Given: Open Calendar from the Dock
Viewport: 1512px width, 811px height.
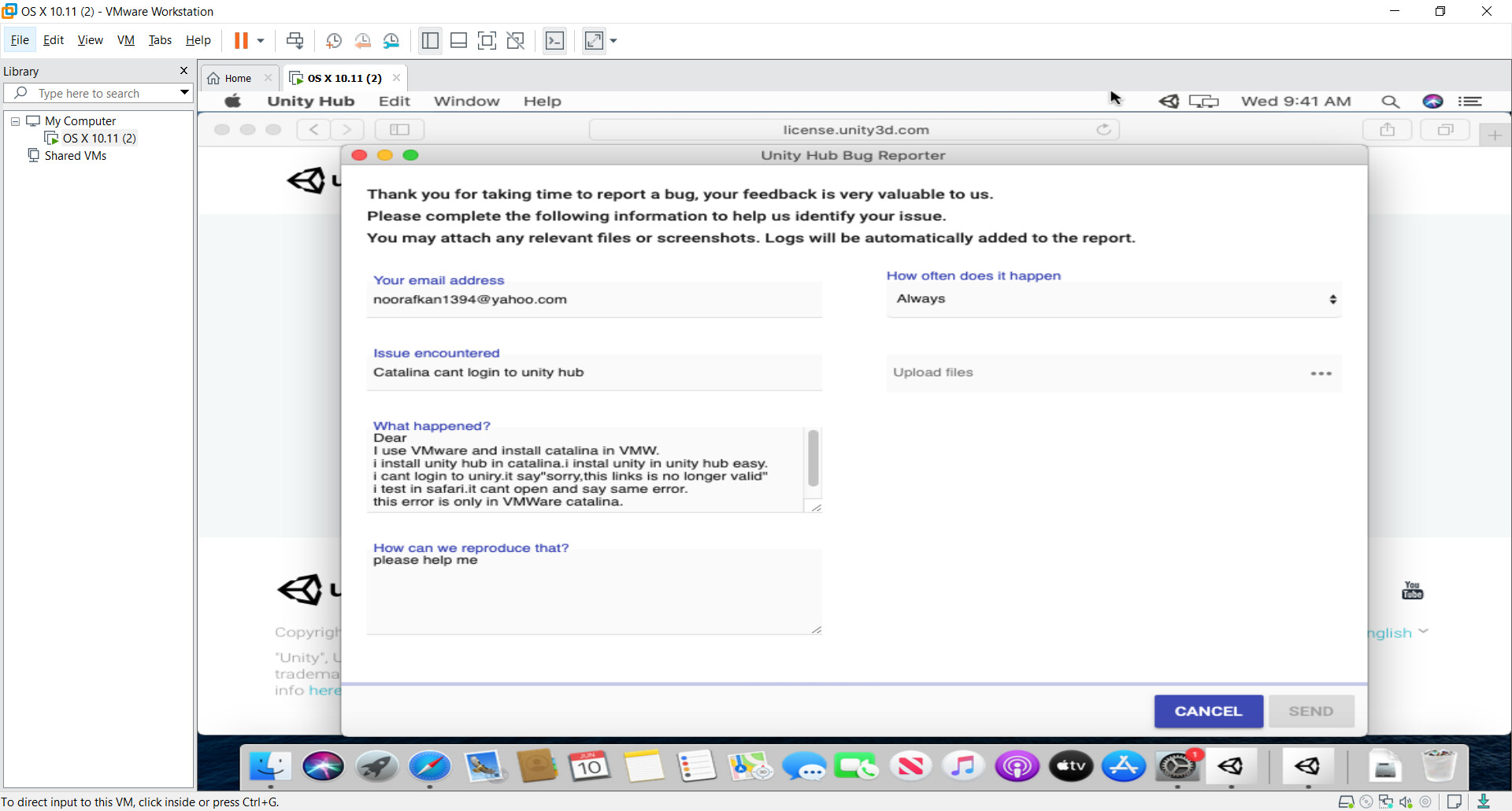Looking at the screenshot, I should [590, 765].
